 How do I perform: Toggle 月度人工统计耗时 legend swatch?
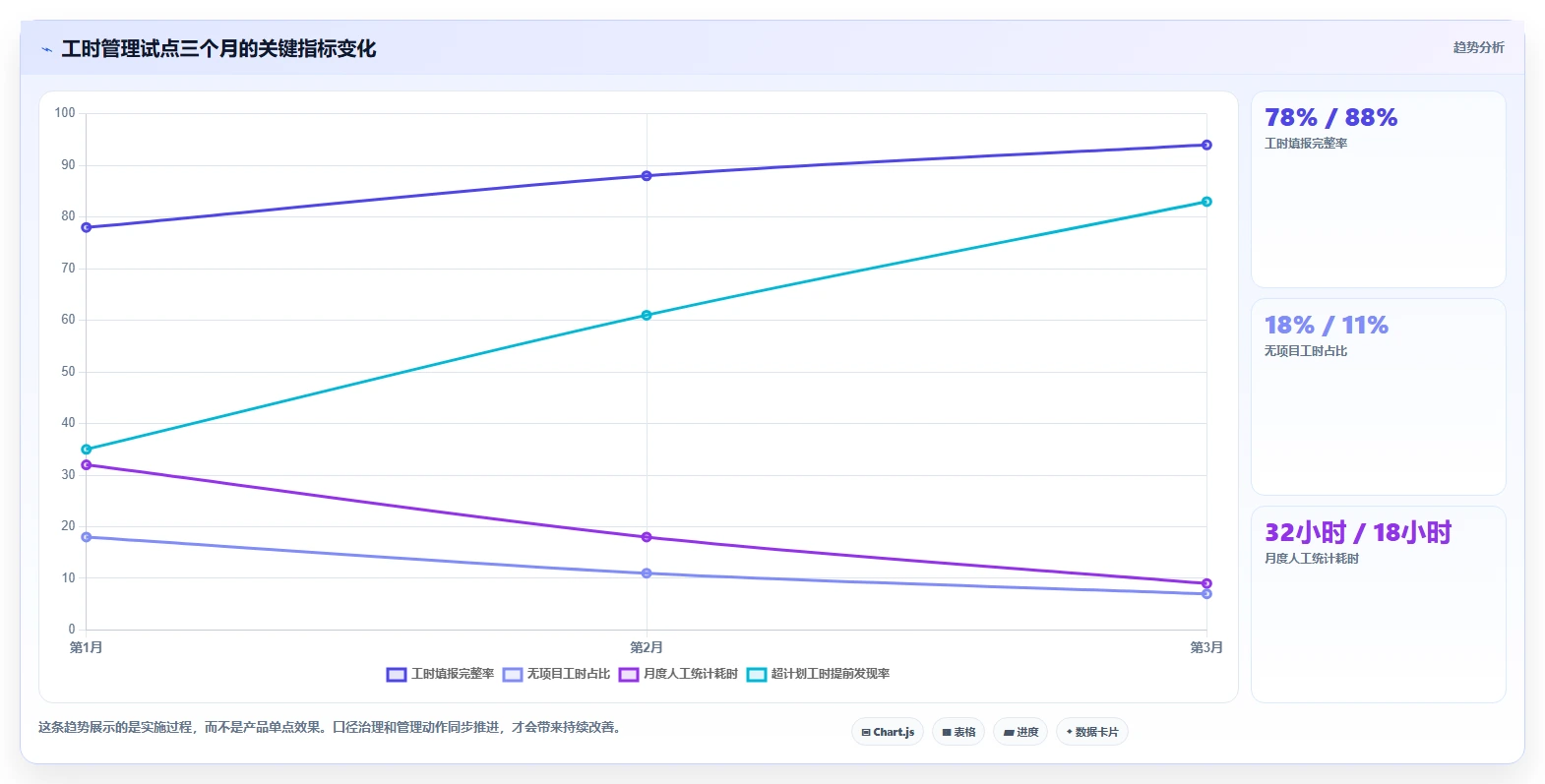[629, 675]
